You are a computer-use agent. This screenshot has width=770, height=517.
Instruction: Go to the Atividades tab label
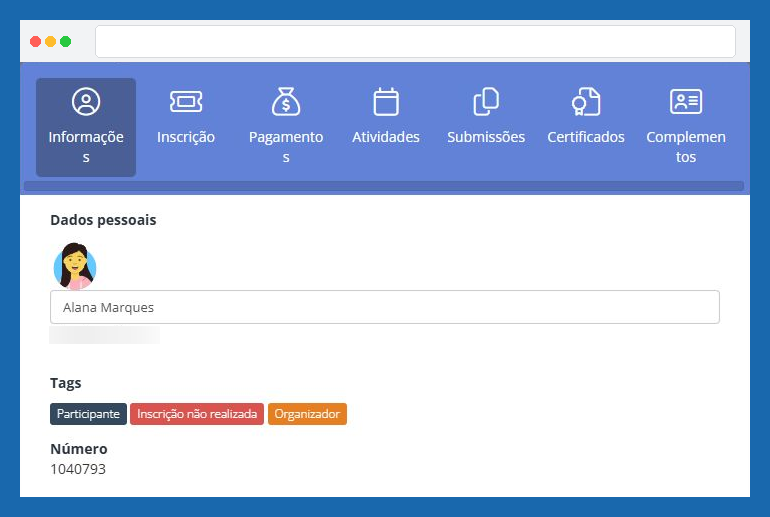[386, 137]
